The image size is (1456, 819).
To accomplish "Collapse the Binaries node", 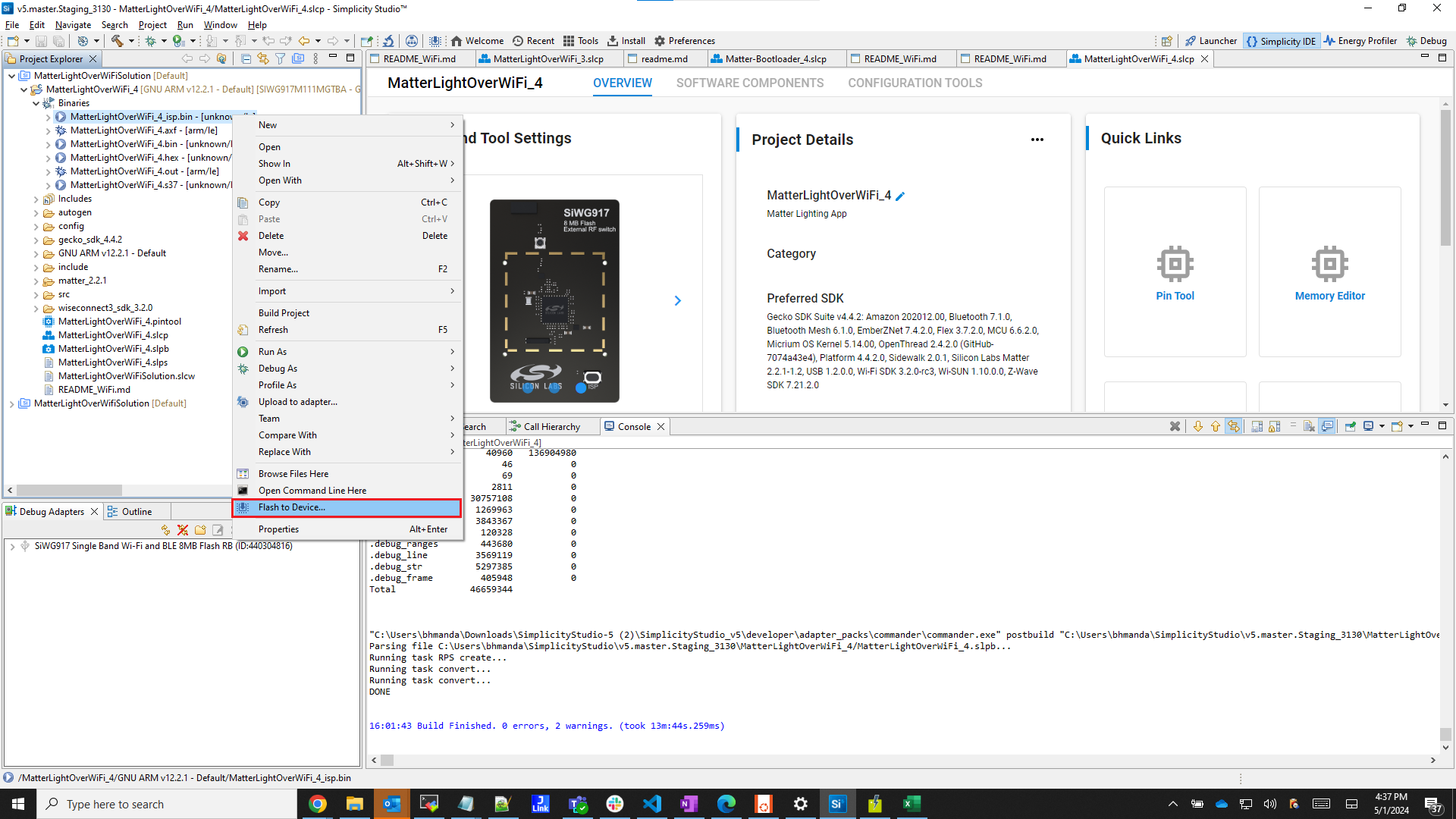I will (x=36, y=103).
